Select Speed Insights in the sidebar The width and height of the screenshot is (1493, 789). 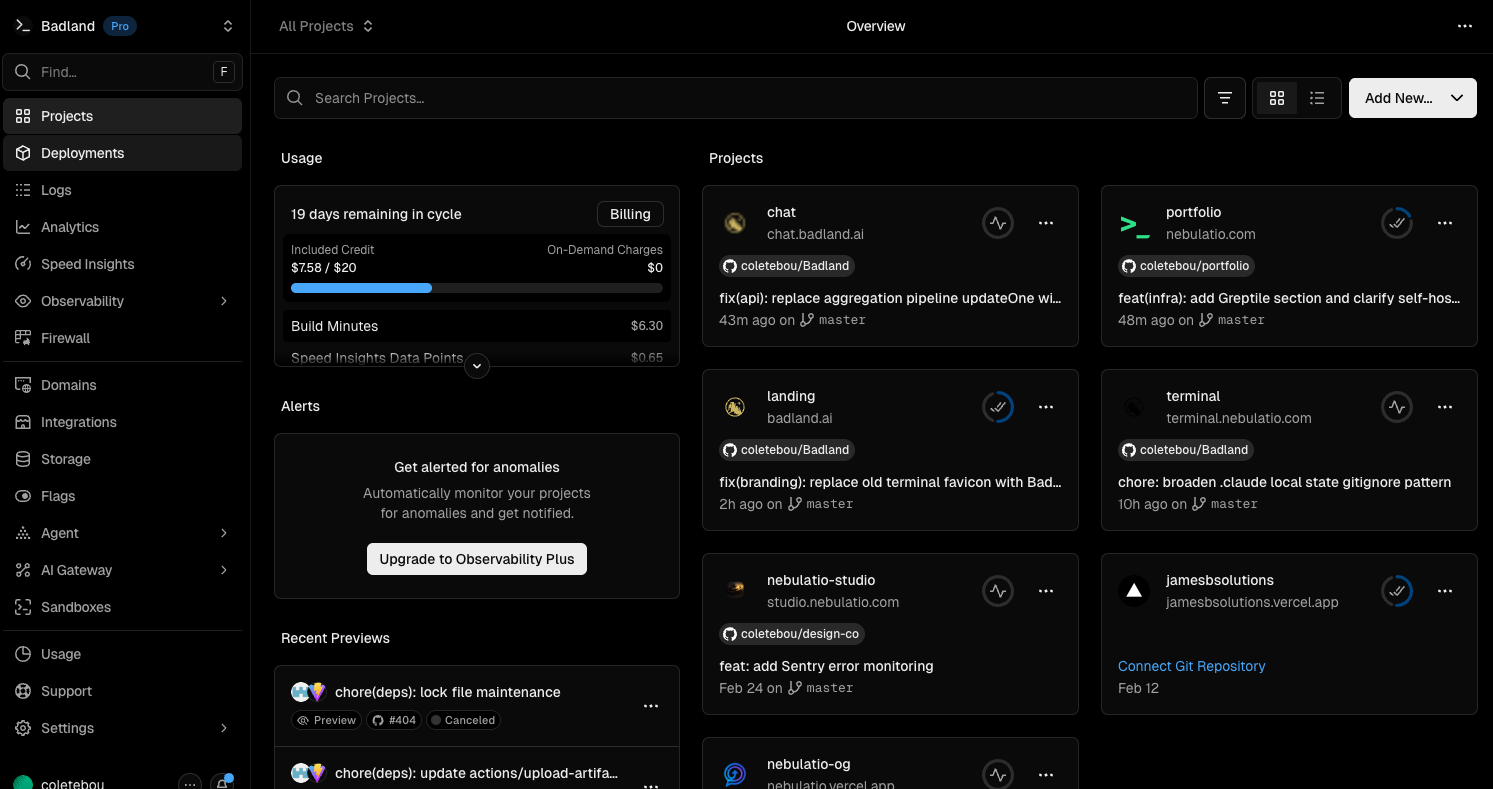point(86,263)
